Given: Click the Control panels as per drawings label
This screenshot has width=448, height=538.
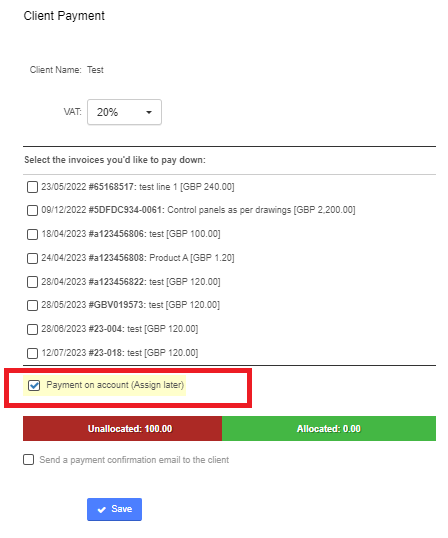Looking at the screenshot, I should [229, 210].
